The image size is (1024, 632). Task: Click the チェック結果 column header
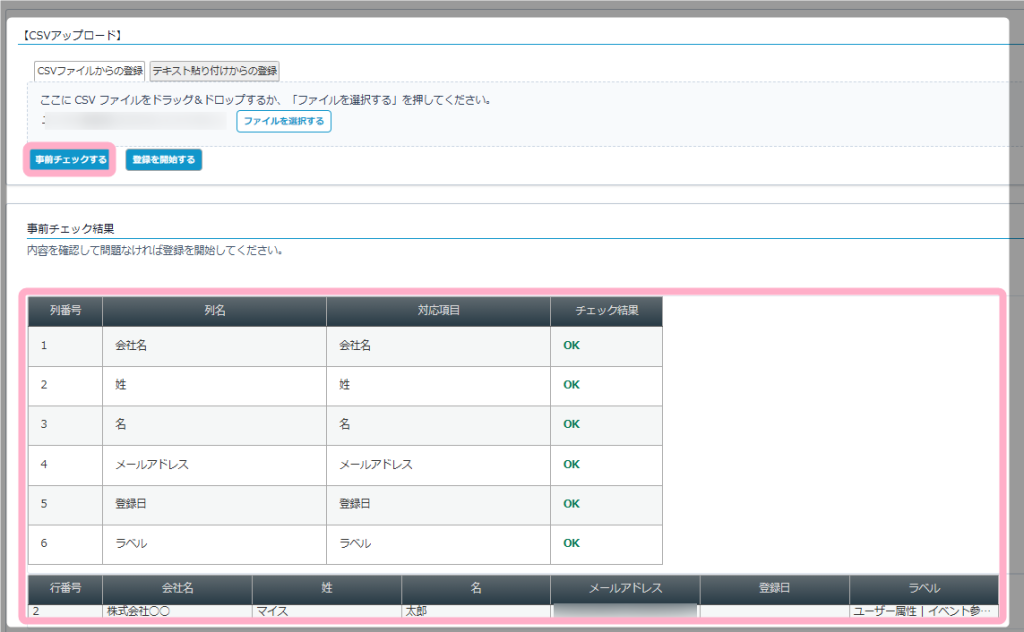coord(606,311)
